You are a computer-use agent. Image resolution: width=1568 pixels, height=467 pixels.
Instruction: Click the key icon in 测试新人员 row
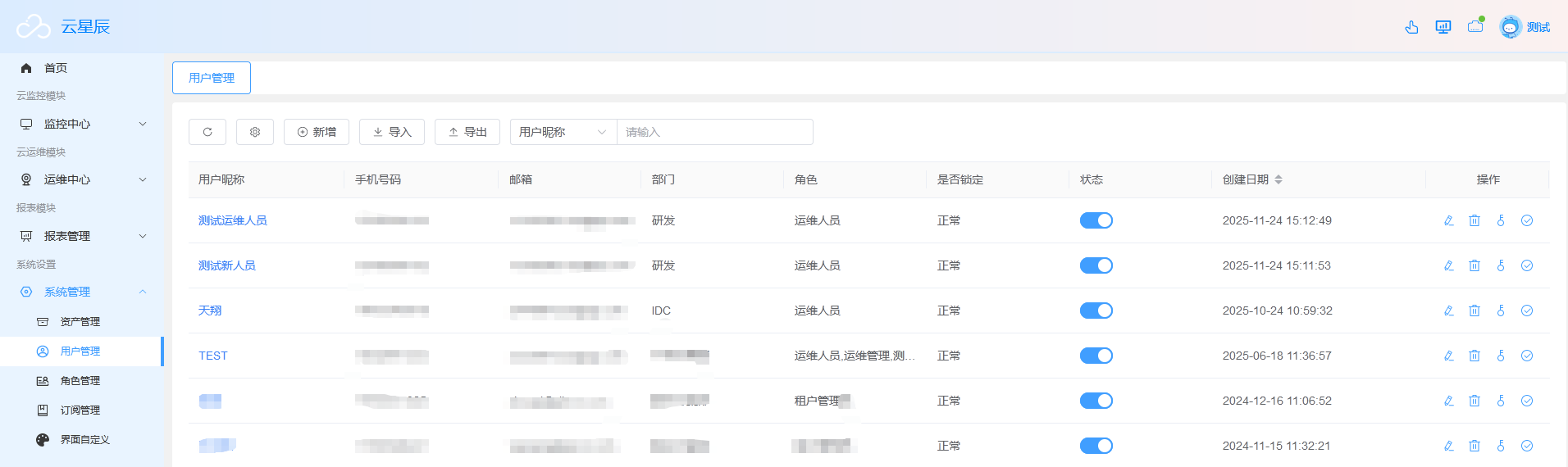tap(1501, 265)
